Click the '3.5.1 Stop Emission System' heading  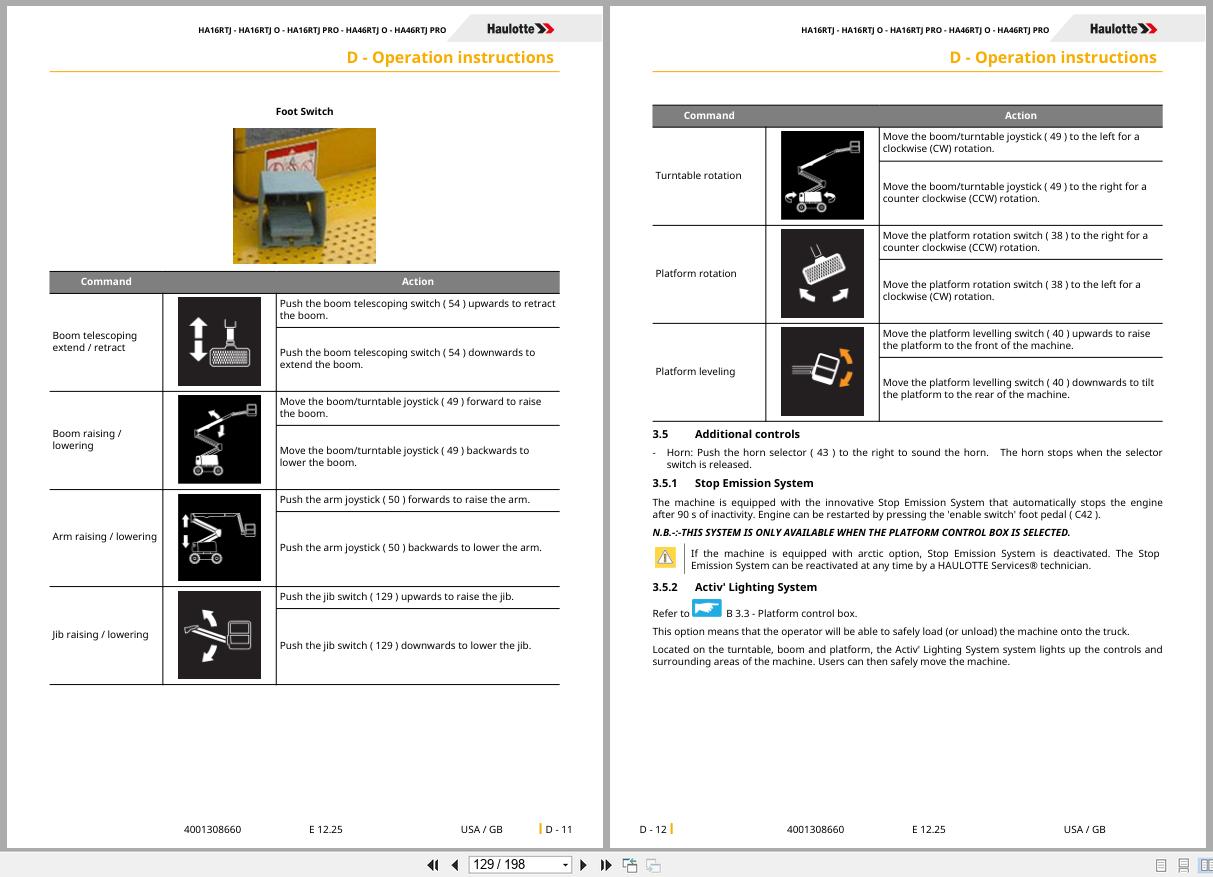pos(733,483)
